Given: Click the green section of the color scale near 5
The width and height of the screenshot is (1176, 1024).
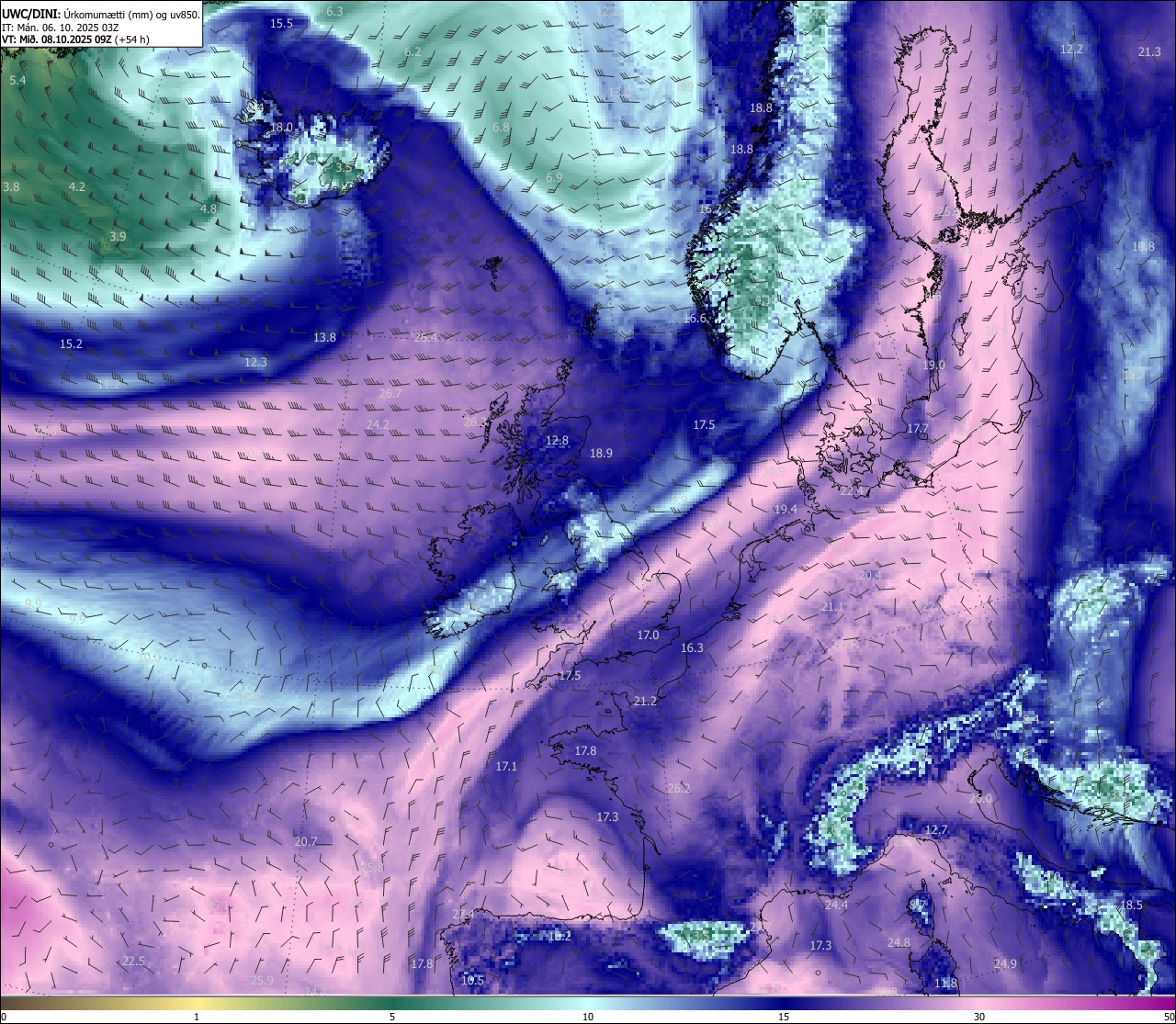Looking at the screenshot, I should pyautogui.click(x=392, y=1002).
